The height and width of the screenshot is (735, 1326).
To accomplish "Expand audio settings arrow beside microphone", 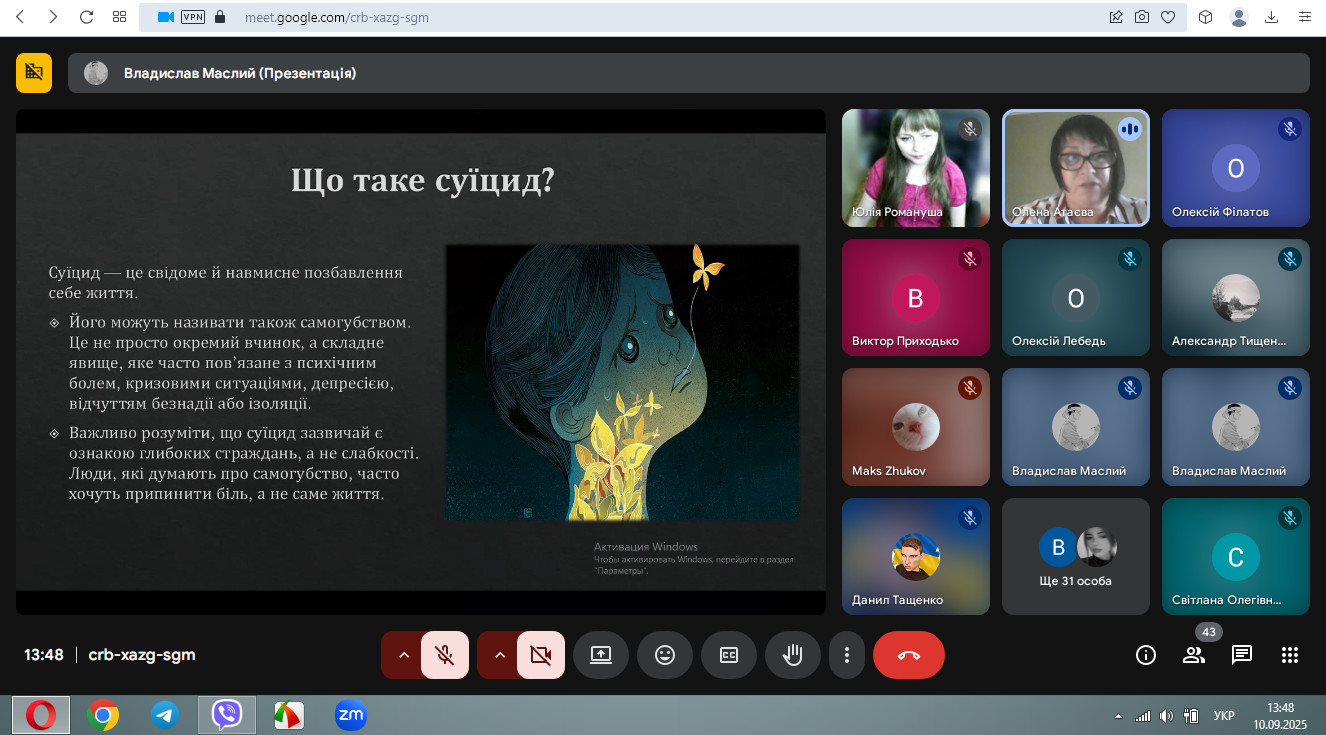I will click(x=403, y=655).
